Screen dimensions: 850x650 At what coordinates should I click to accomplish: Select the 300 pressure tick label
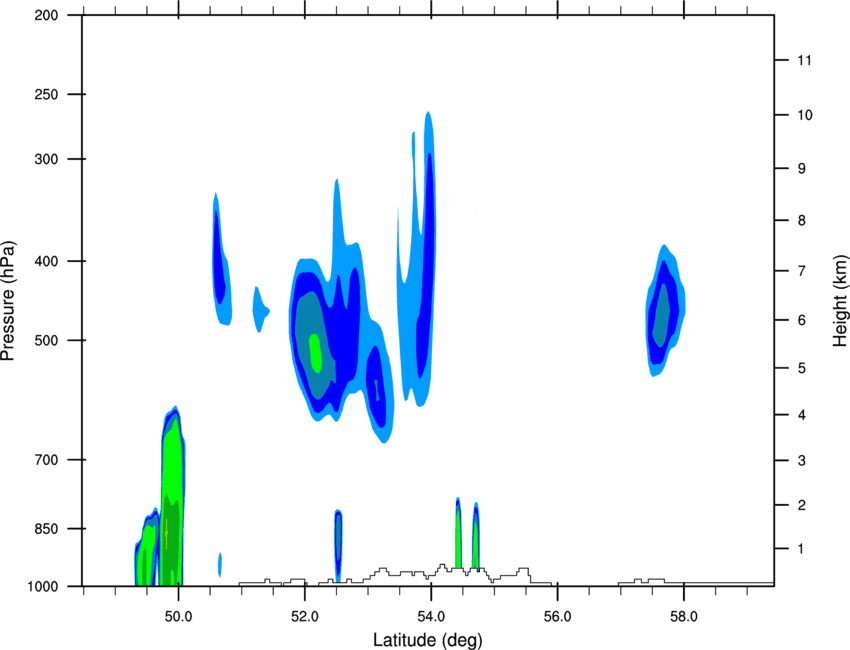(46, 159)
